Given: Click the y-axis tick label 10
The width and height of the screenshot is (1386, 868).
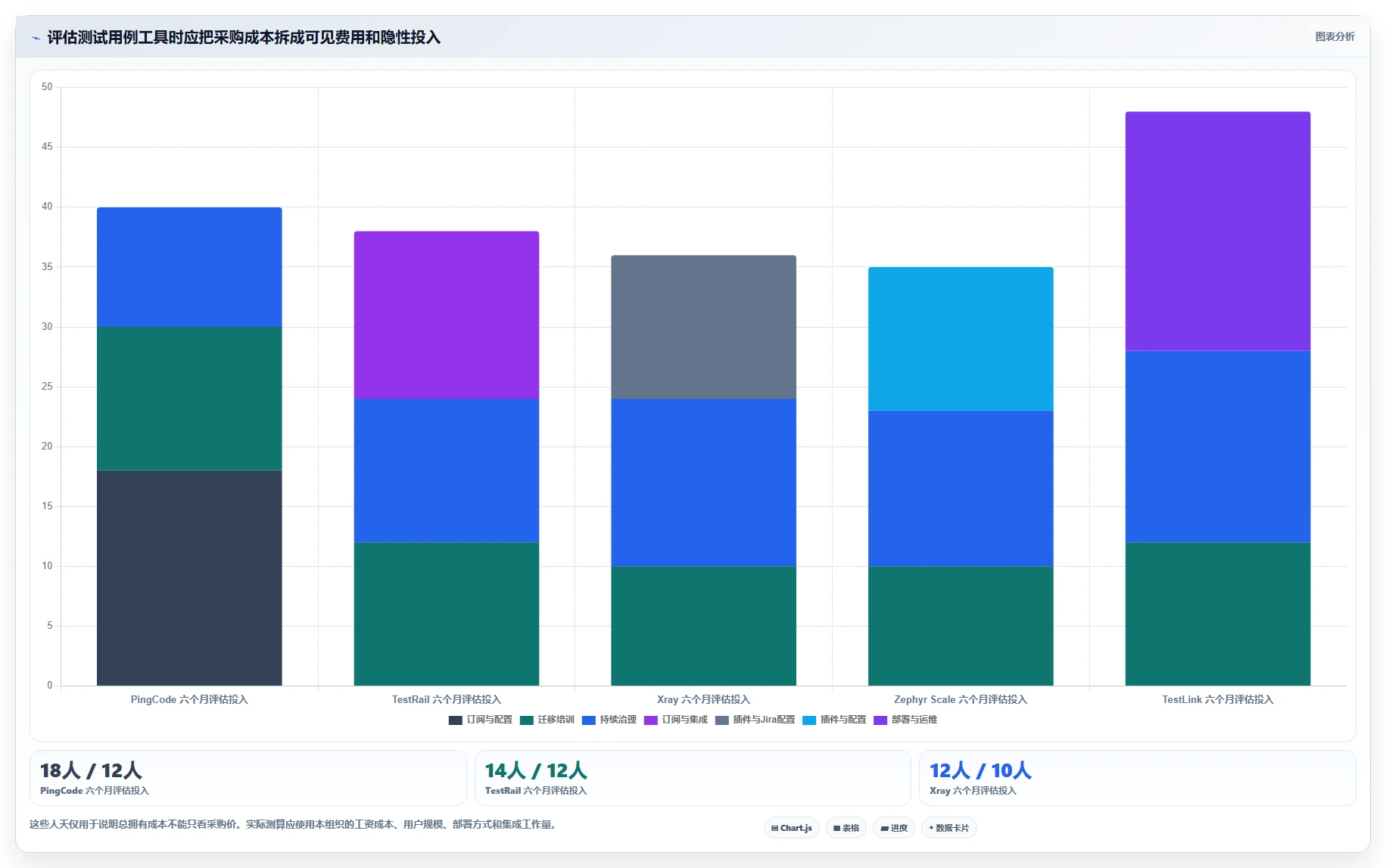Looking at the screenshot, I should pos(47,566).
